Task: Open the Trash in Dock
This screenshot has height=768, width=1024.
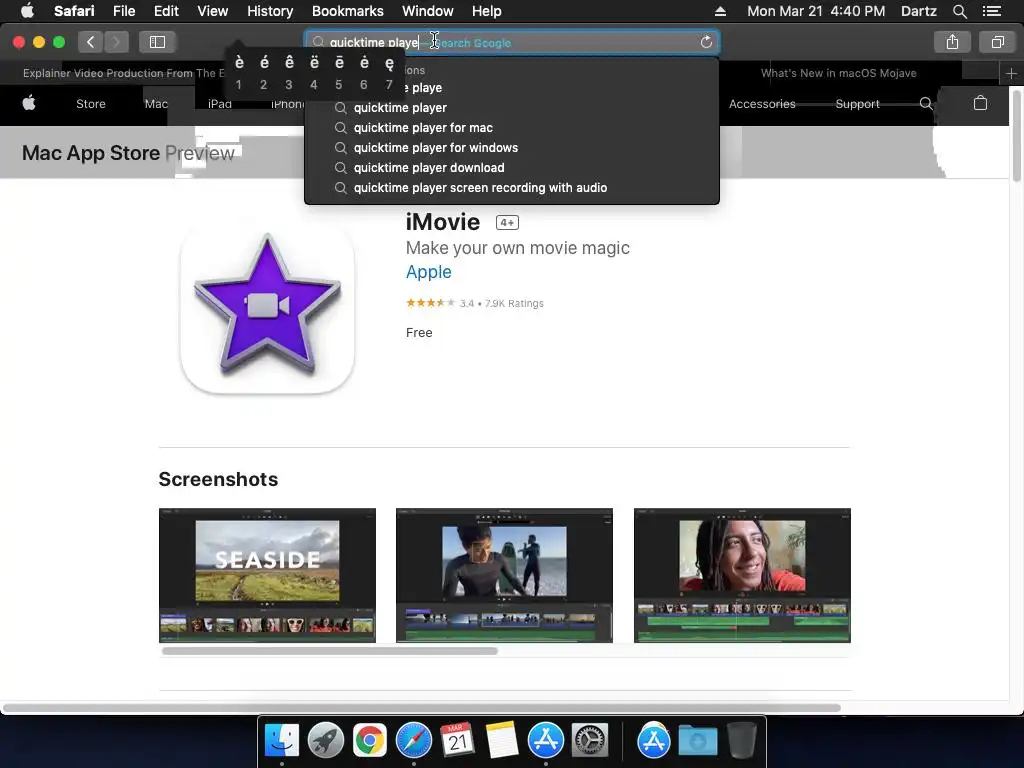Action: 742,741
